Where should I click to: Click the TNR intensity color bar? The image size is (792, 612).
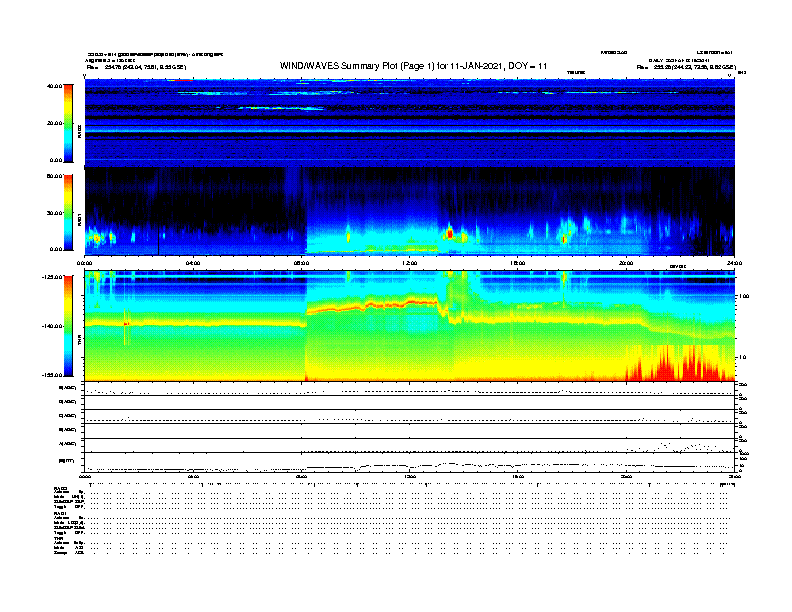(68, 326)
